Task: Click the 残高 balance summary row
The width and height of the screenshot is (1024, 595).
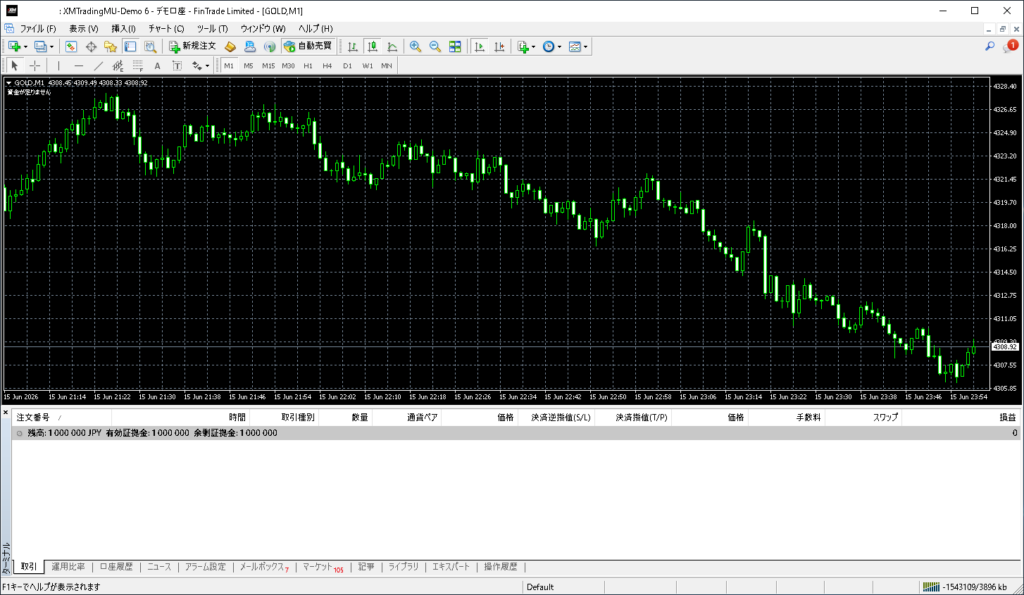Action: (x=516, y=433)
